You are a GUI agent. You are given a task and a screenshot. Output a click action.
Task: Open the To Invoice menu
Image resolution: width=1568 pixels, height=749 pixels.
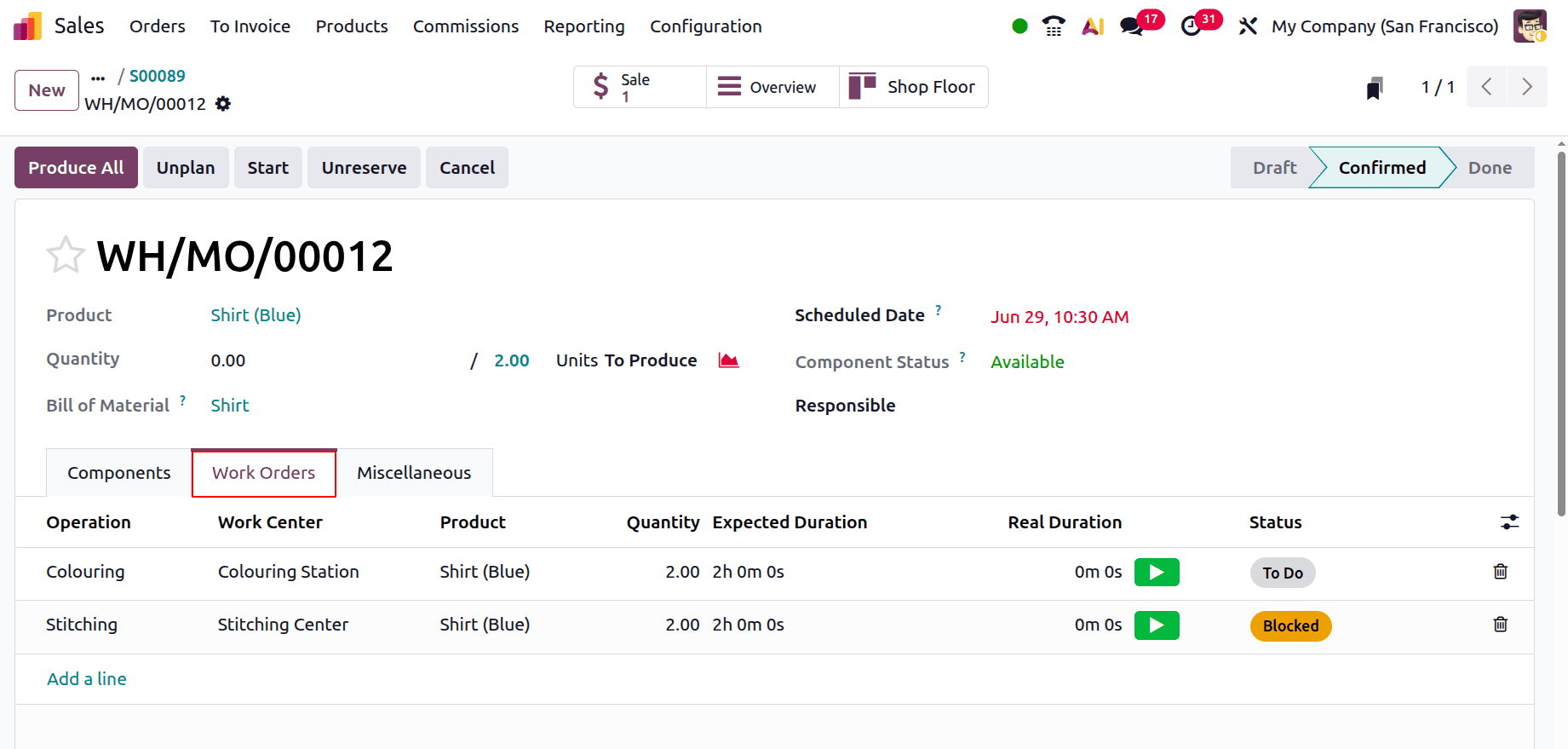(250, 26)
